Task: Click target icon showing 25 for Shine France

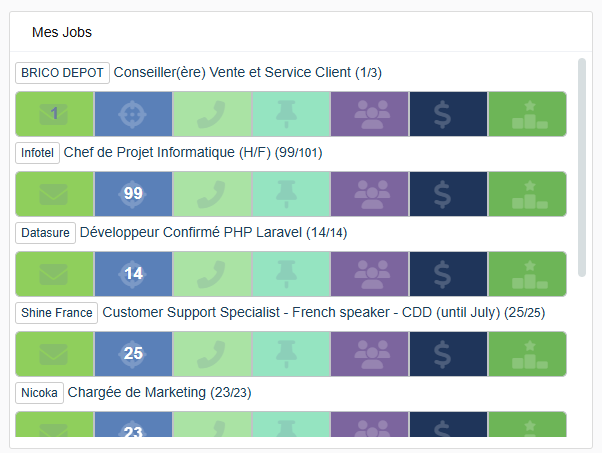Action: pyautogui.click(x=133, y=354)
